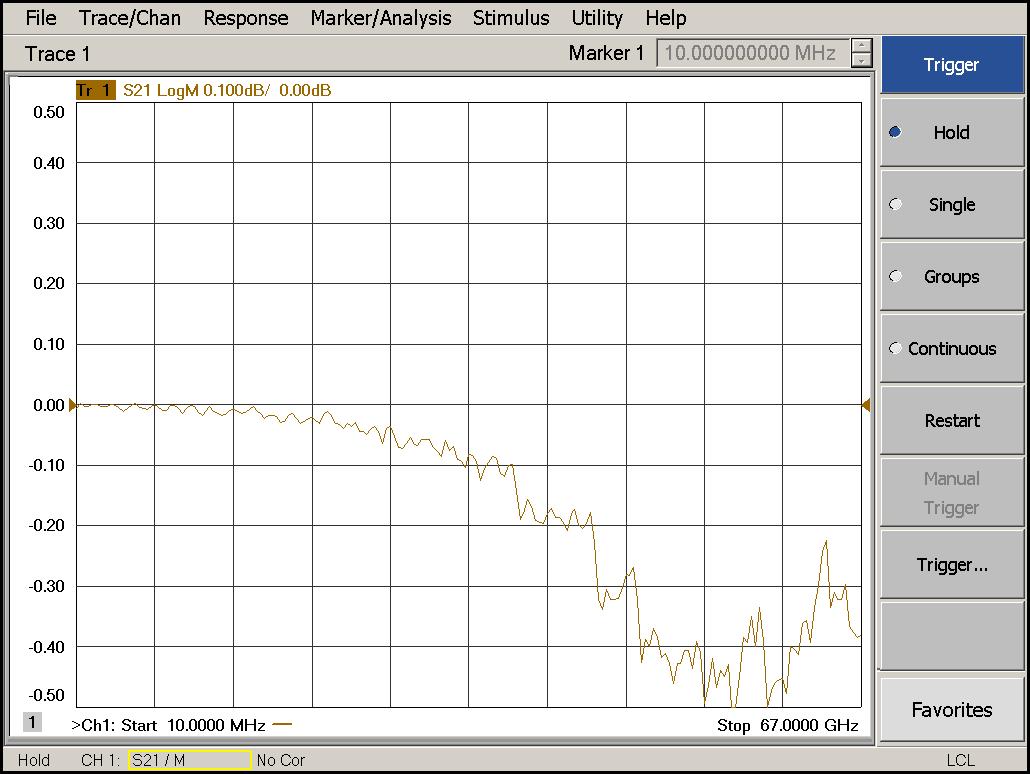Screen dimensions: 1030x774
Task: Click the Manual Trigger button
Action: [x=952, y=493]
